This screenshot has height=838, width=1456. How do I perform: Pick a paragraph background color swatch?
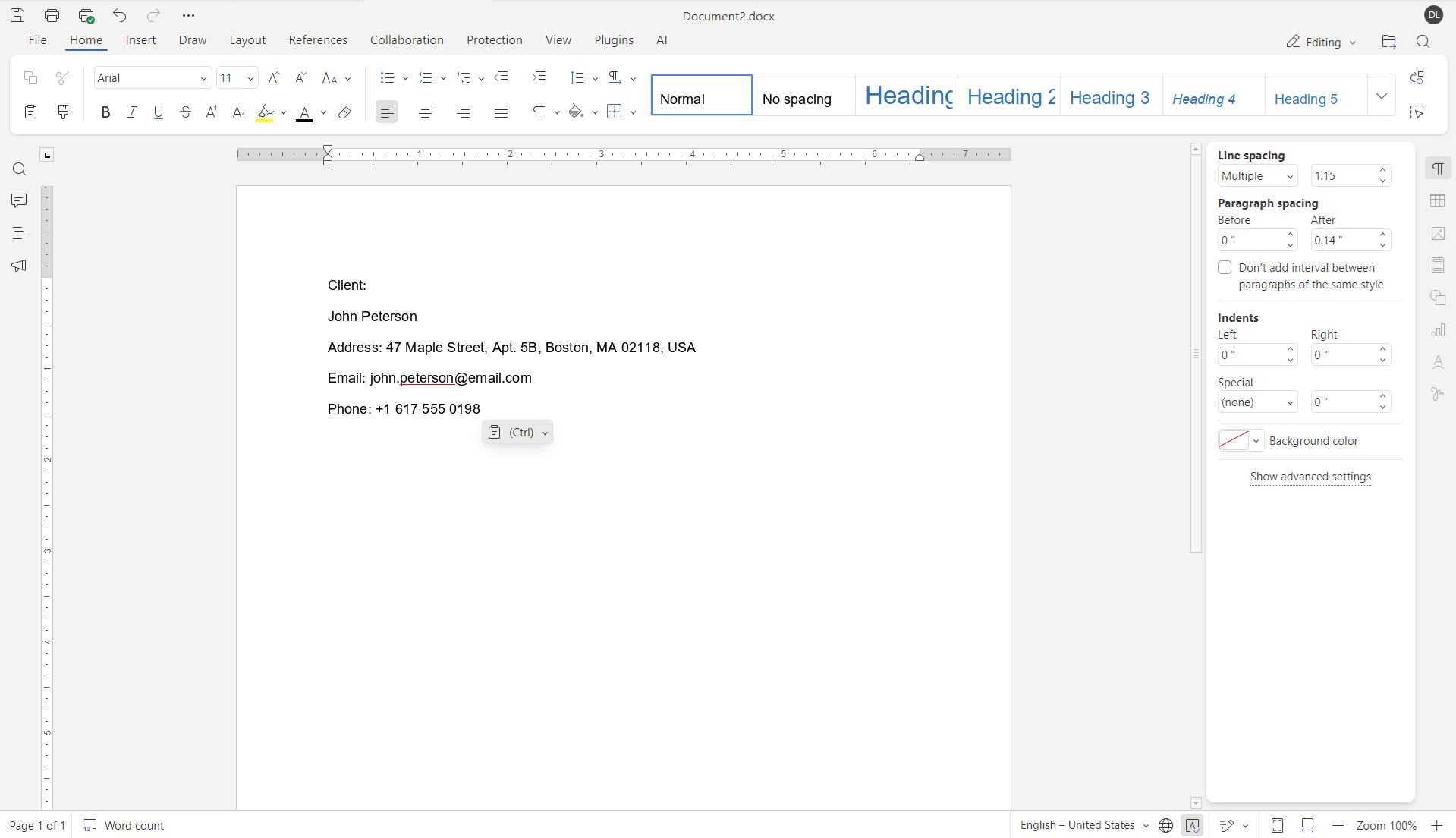(x=1235, y=440)
